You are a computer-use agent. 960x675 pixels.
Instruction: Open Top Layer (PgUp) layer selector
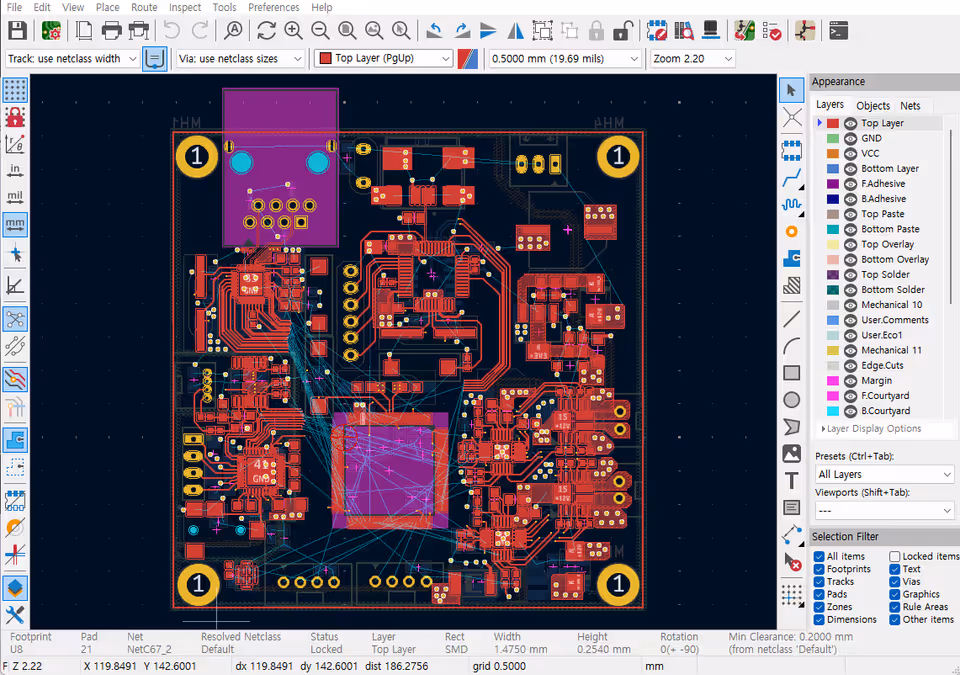(x=384, y=59)
